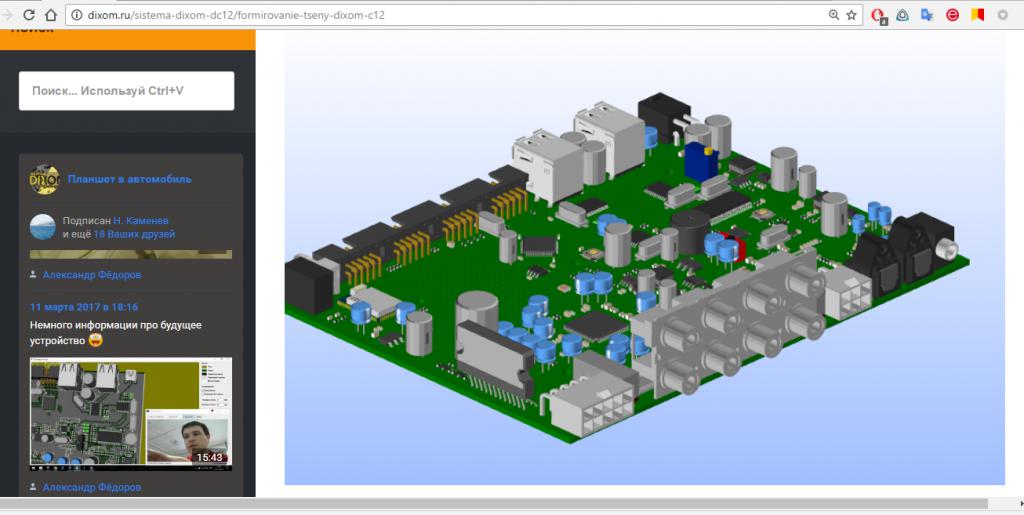
Task: View site information icon beside the URL
Action: click(76, 15)
